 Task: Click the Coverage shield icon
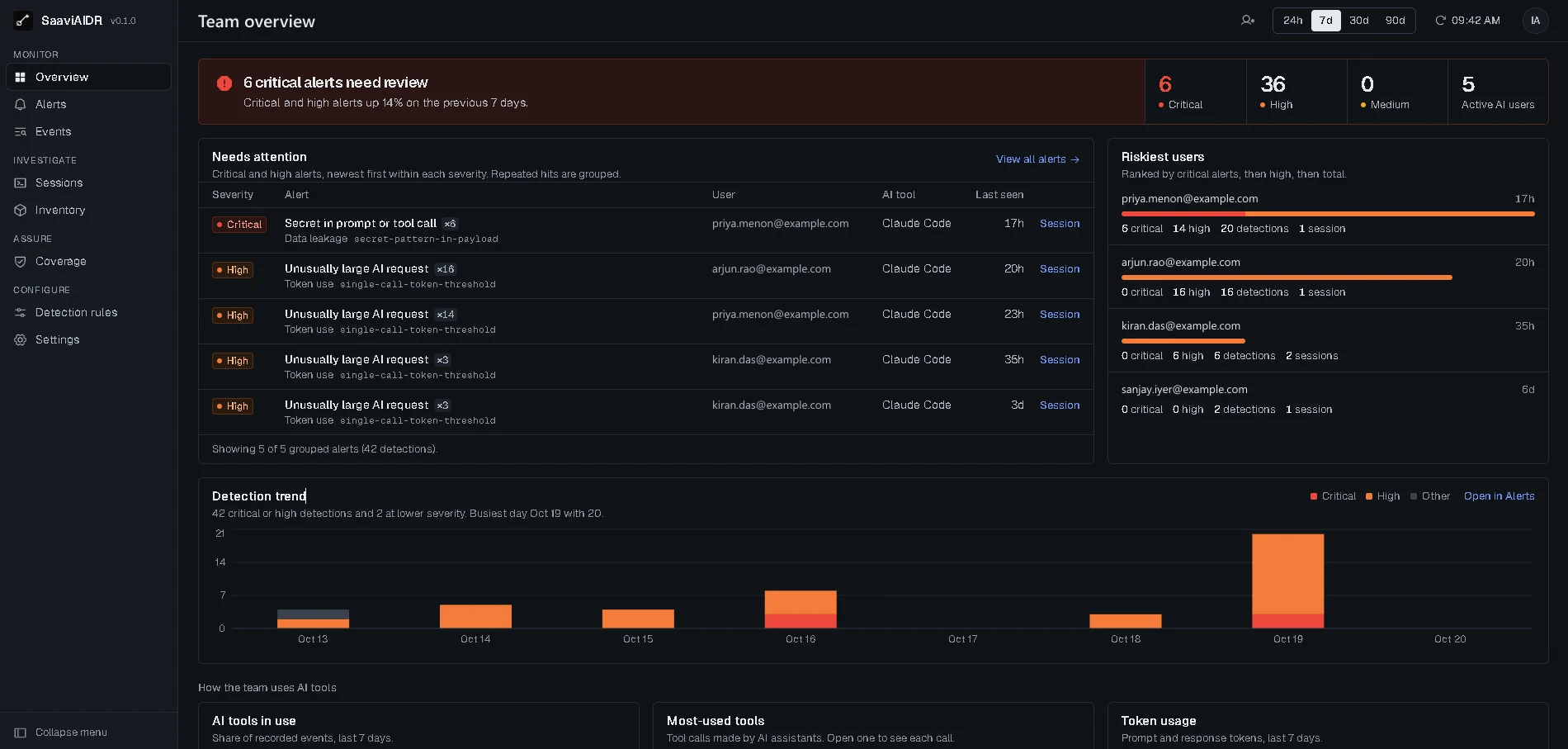coord(21,261)
